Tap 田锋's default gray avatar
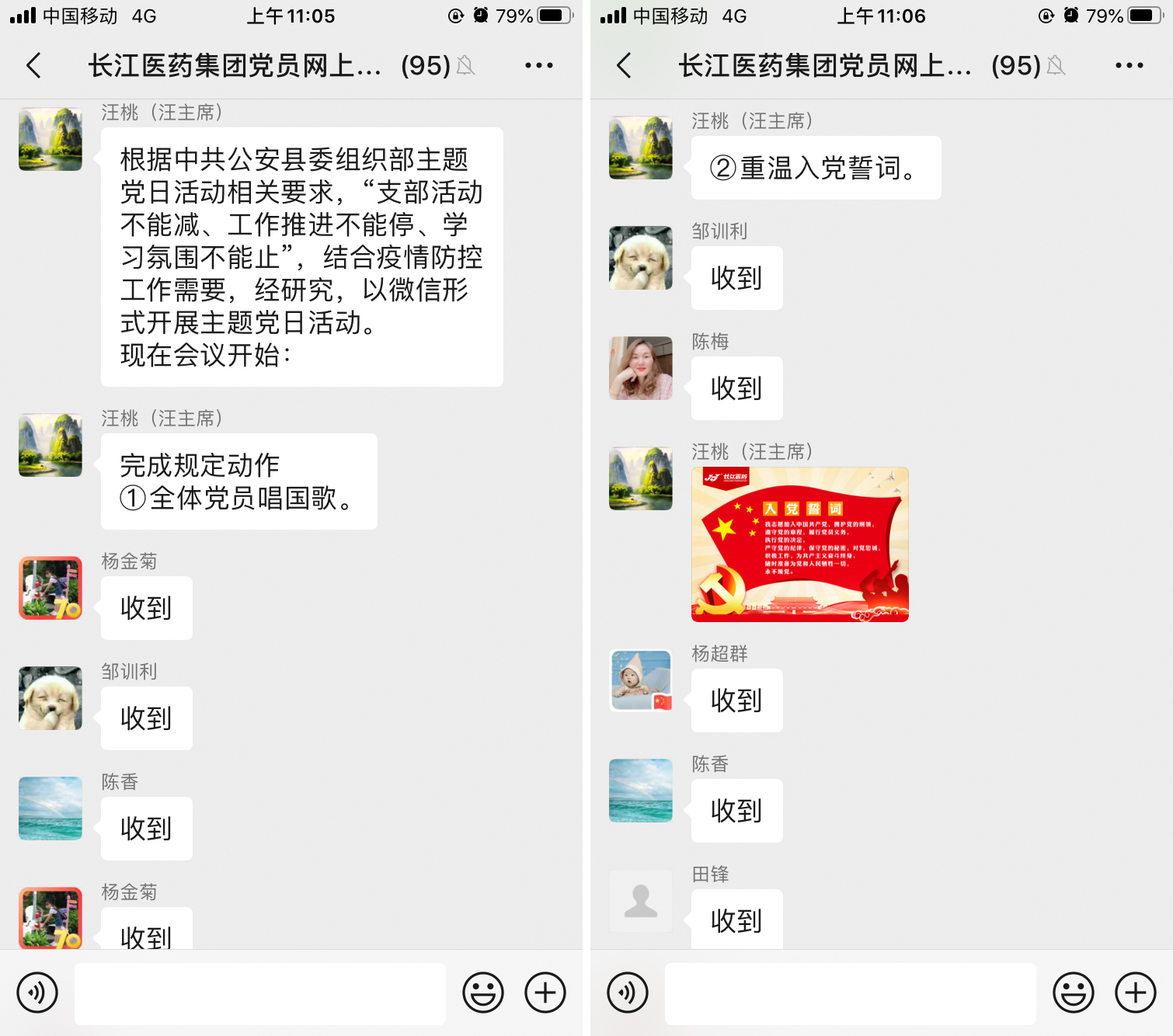Viewport: 1173px width, 1036px height. [641, 901]
